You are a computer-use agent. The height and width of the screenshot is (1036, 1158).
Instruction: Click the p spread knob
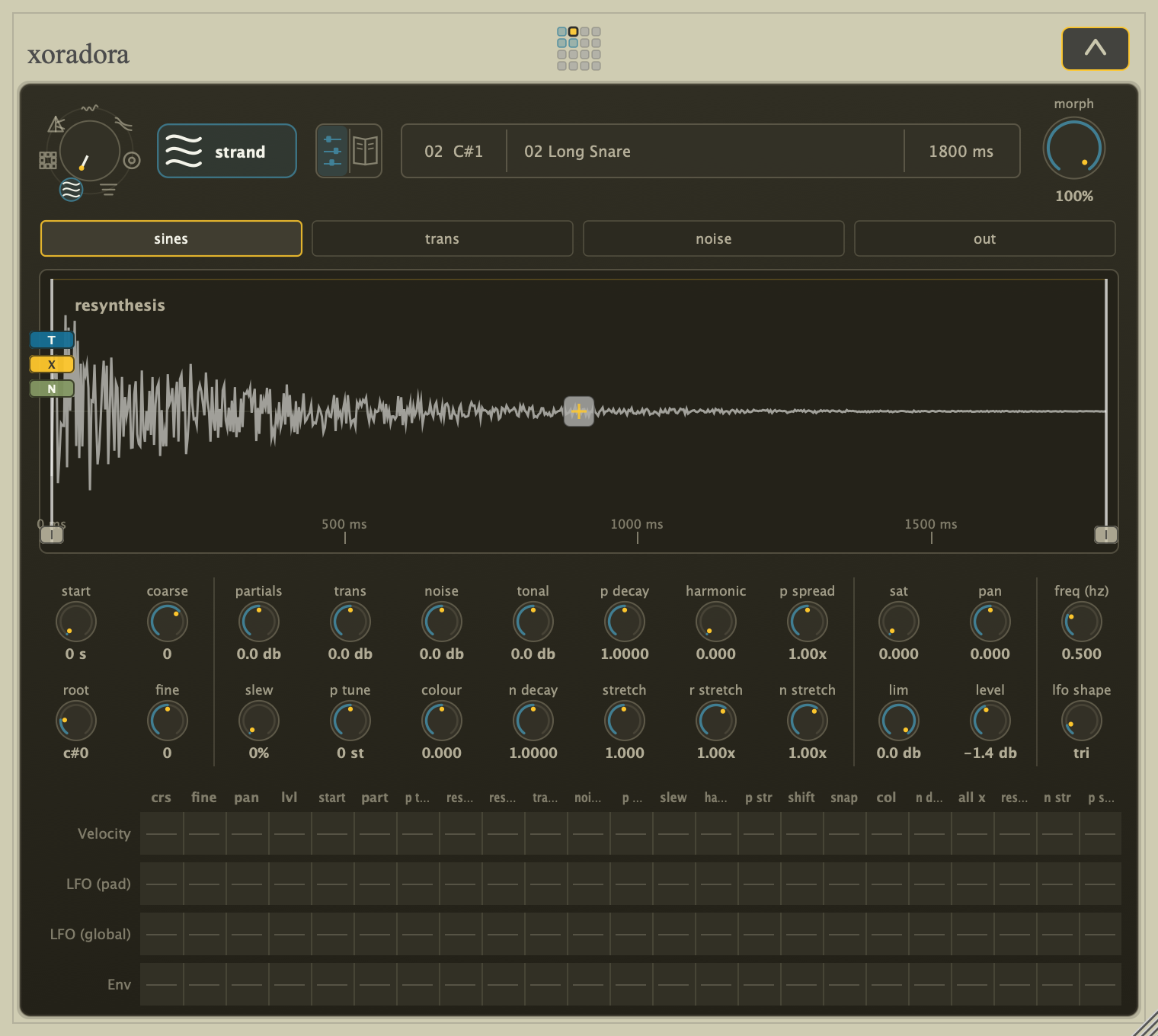tap(808, 622)
